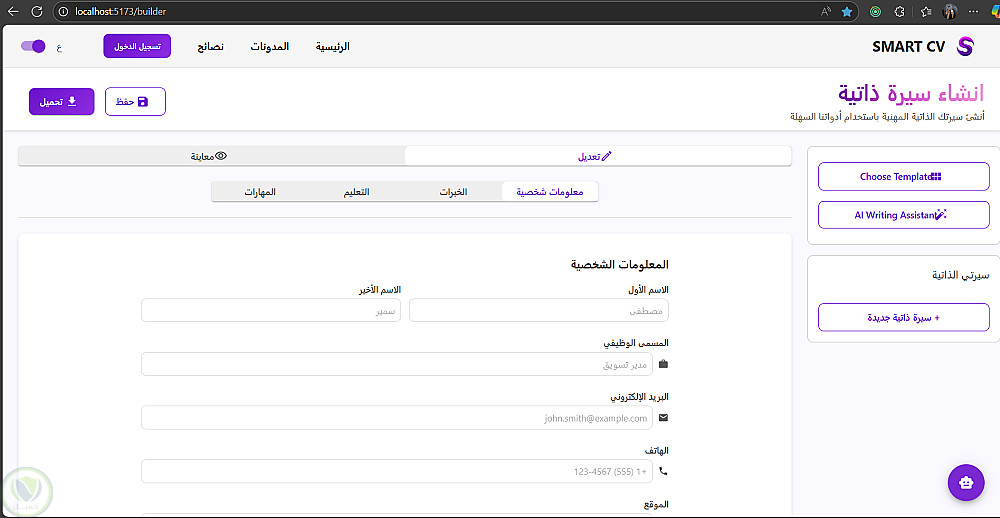Reload the page with refresh icon

[x=37, y=11]
